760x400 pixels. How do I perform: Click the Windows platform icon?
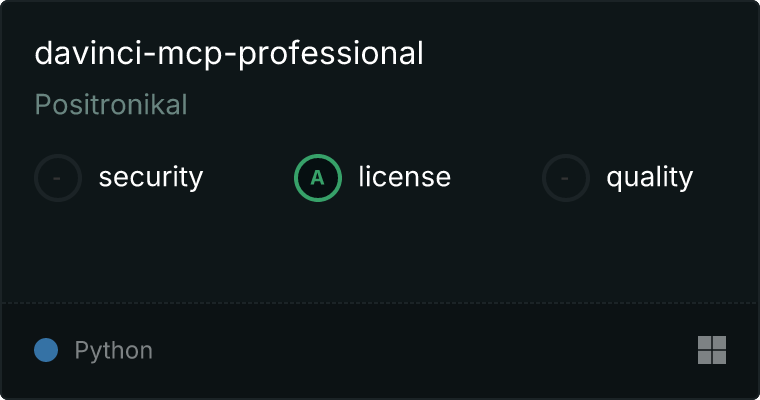(x=712, y=350)
